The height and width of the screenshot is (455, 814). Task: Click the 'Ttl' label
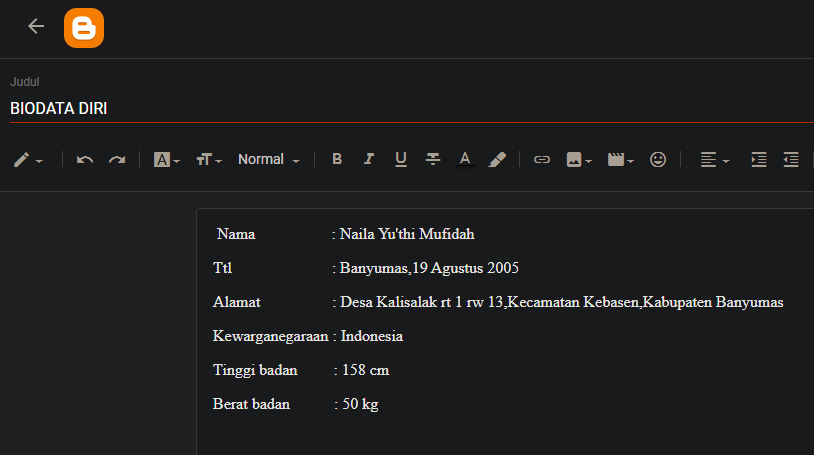(x=222, y=268)
